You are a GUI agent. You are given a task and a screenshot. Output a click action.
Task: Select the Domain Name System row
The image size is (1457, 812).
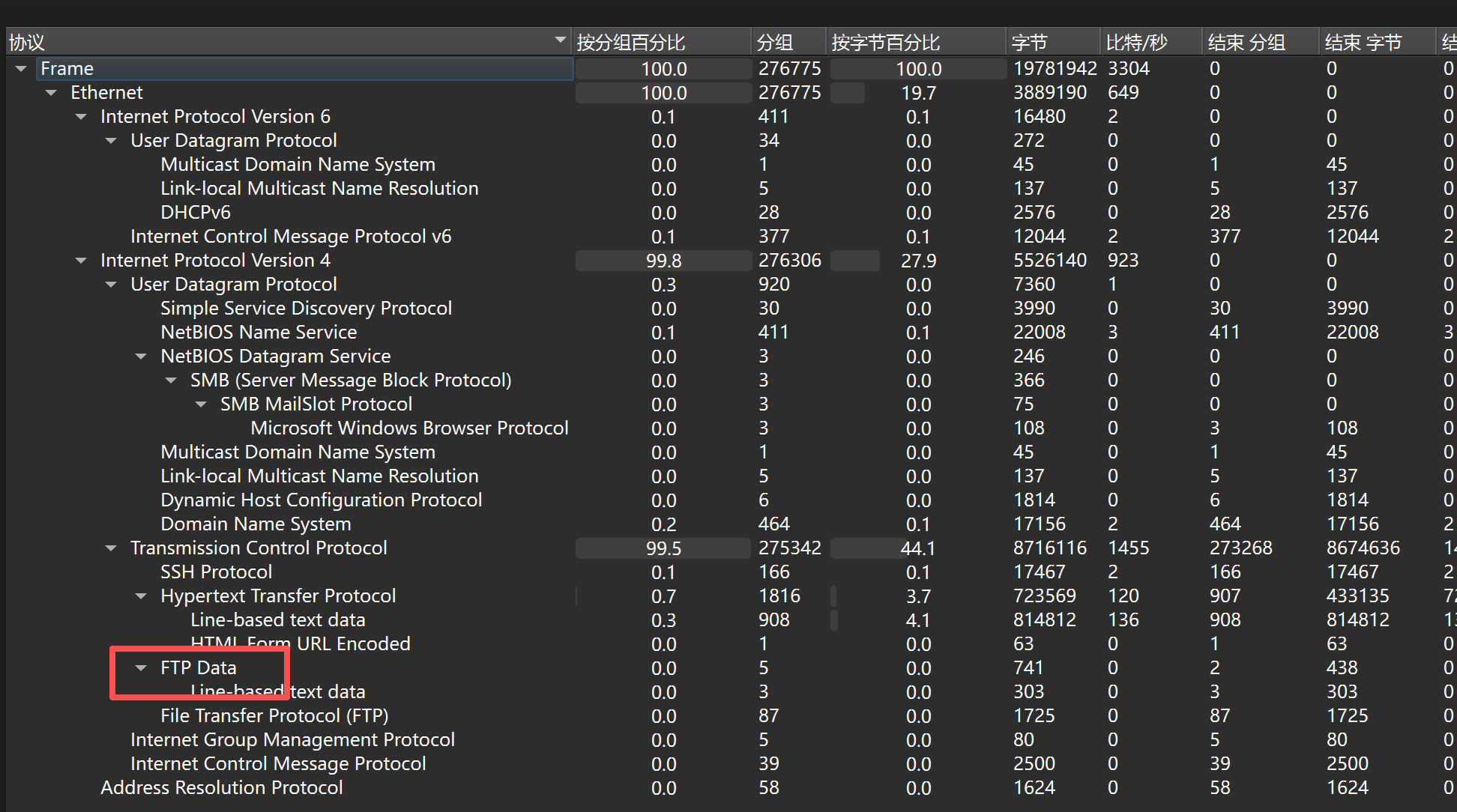pyautogui.click(x=256, y=524)
